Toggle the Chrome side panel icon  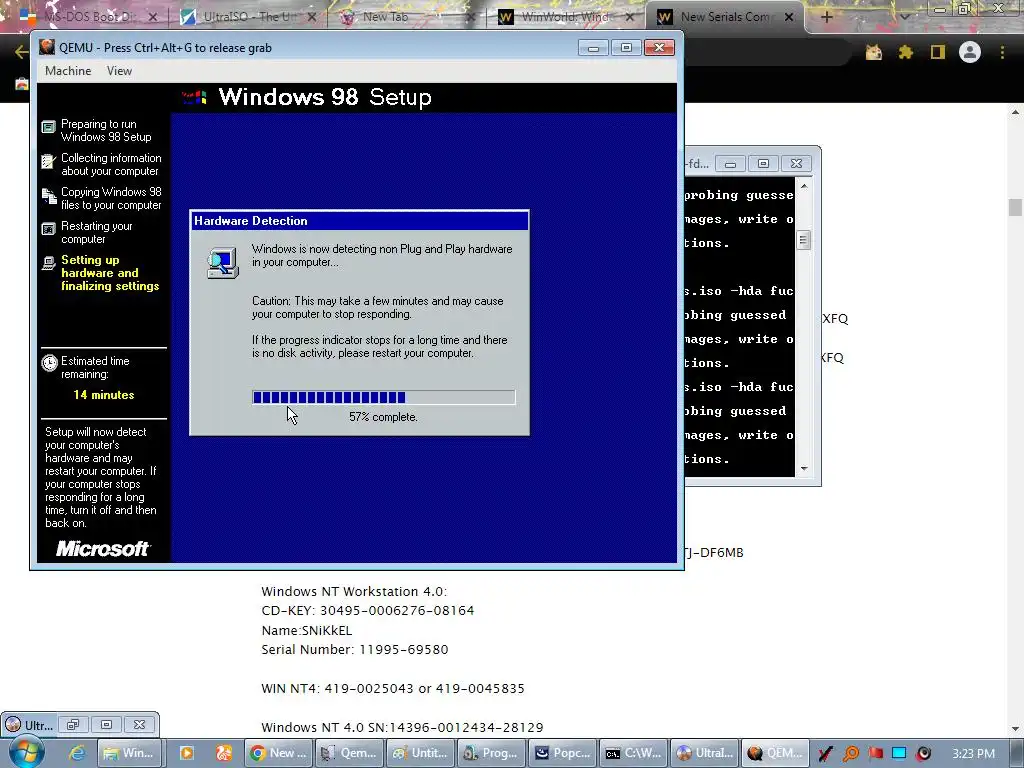[938, 52]
